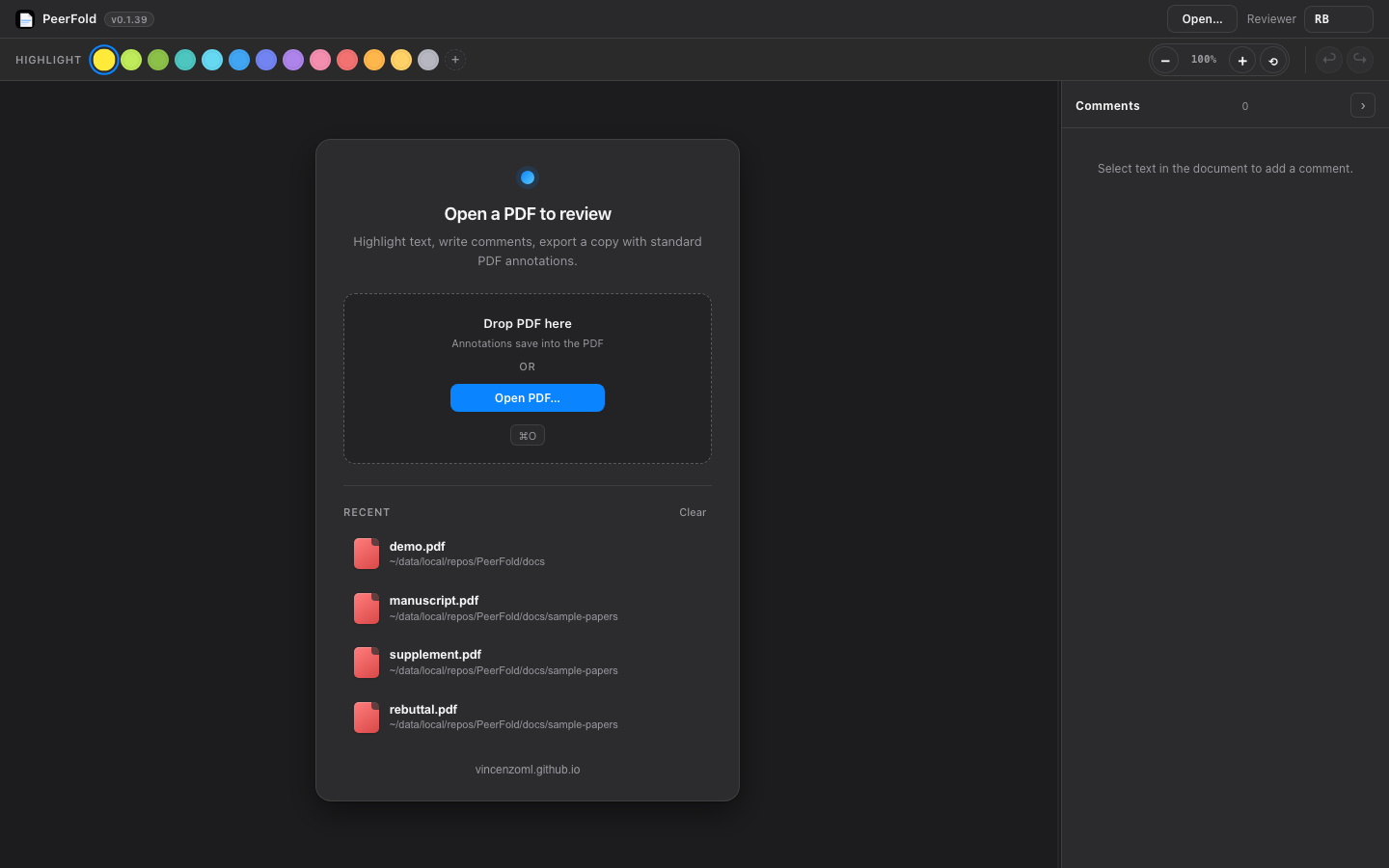
Task: Select the light amber highlight color
Action: [401, 60]
